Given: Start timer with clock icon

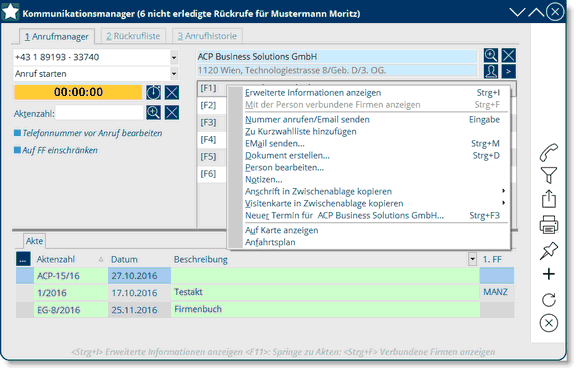Looking at the screenshot, I should tap(153, 93).
